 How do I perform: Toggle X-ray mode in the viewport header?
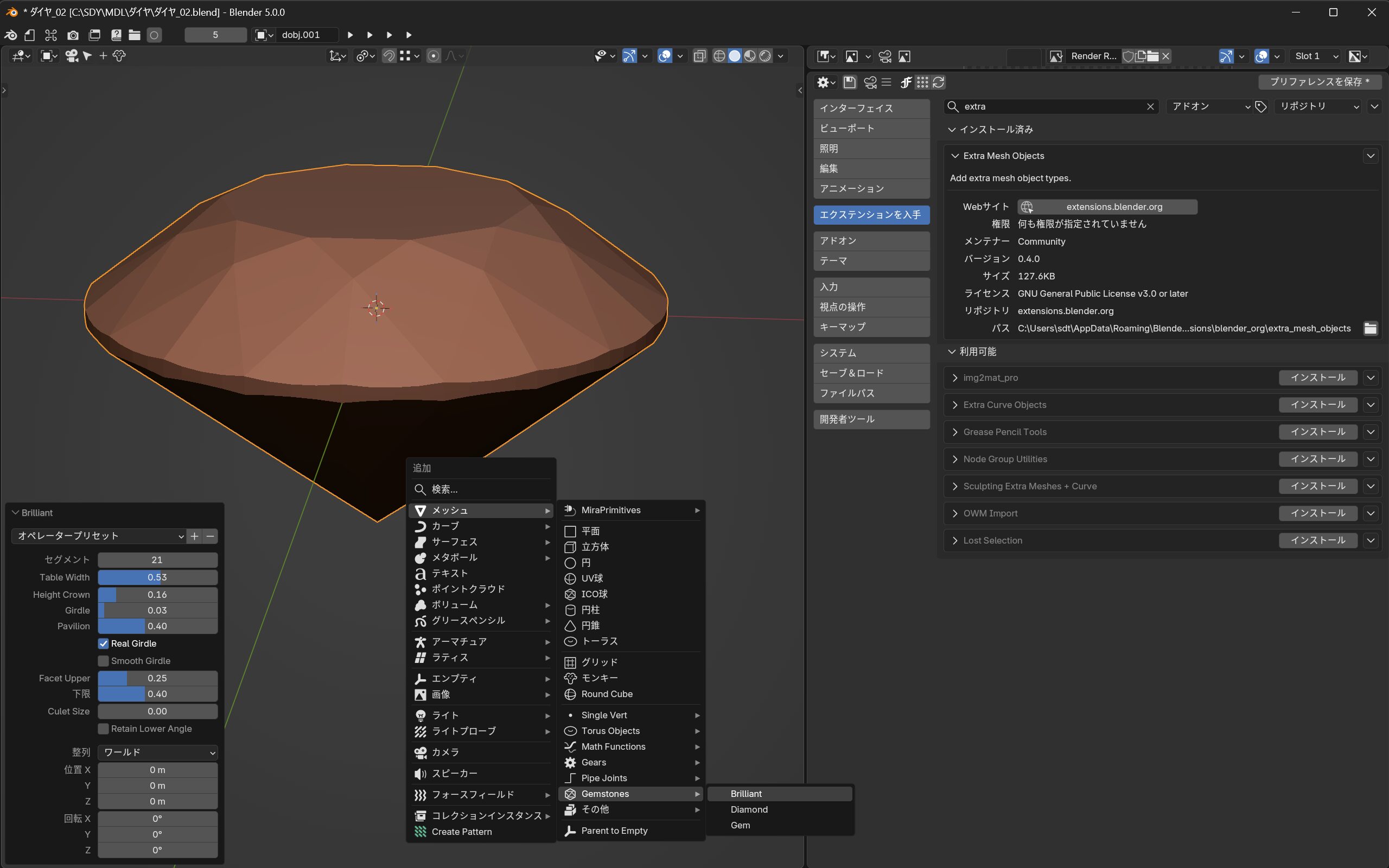pyautogui.click(x=700, y=56)
